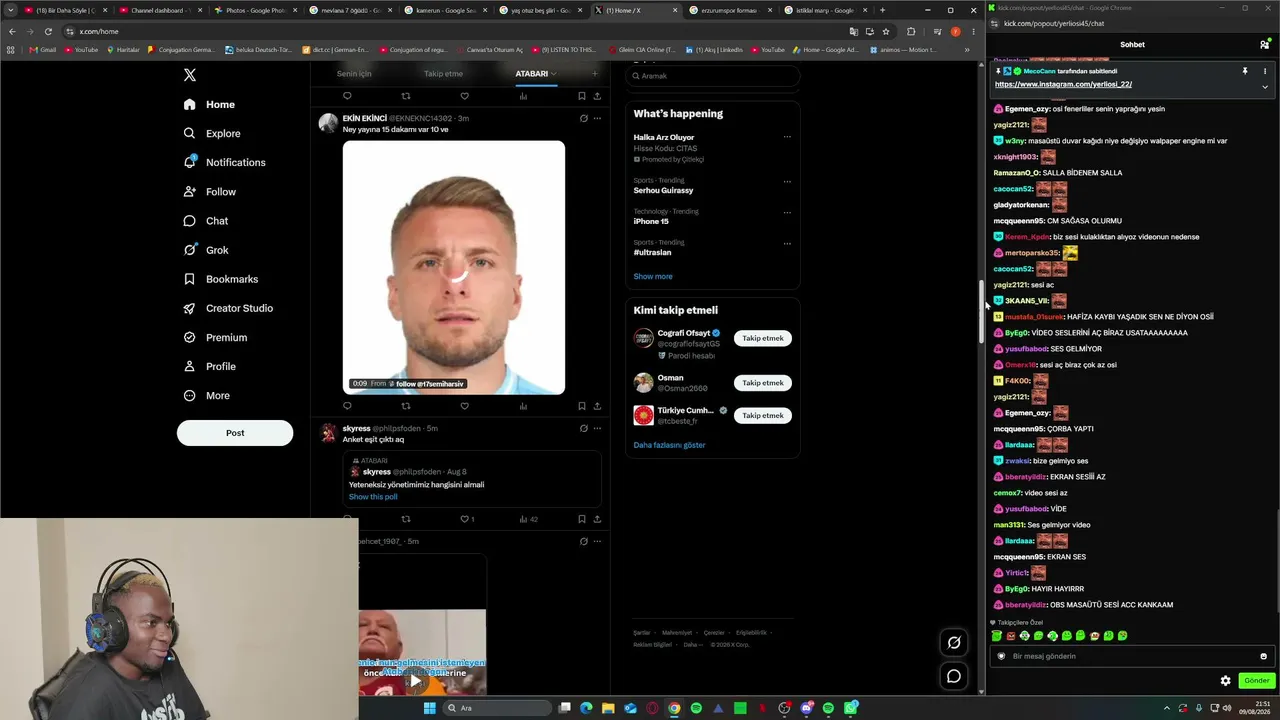This screenshot has width=1280, height=720.
Task: Click the Windows Start button
Action: coord(430,708)
